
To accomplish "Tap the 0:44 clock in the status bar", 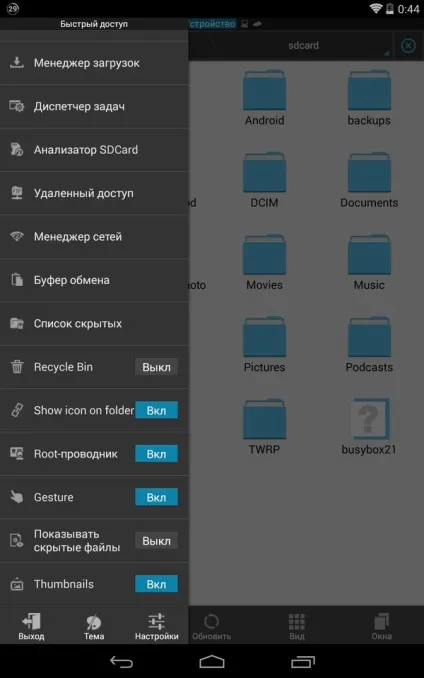I will pos(408,9).
